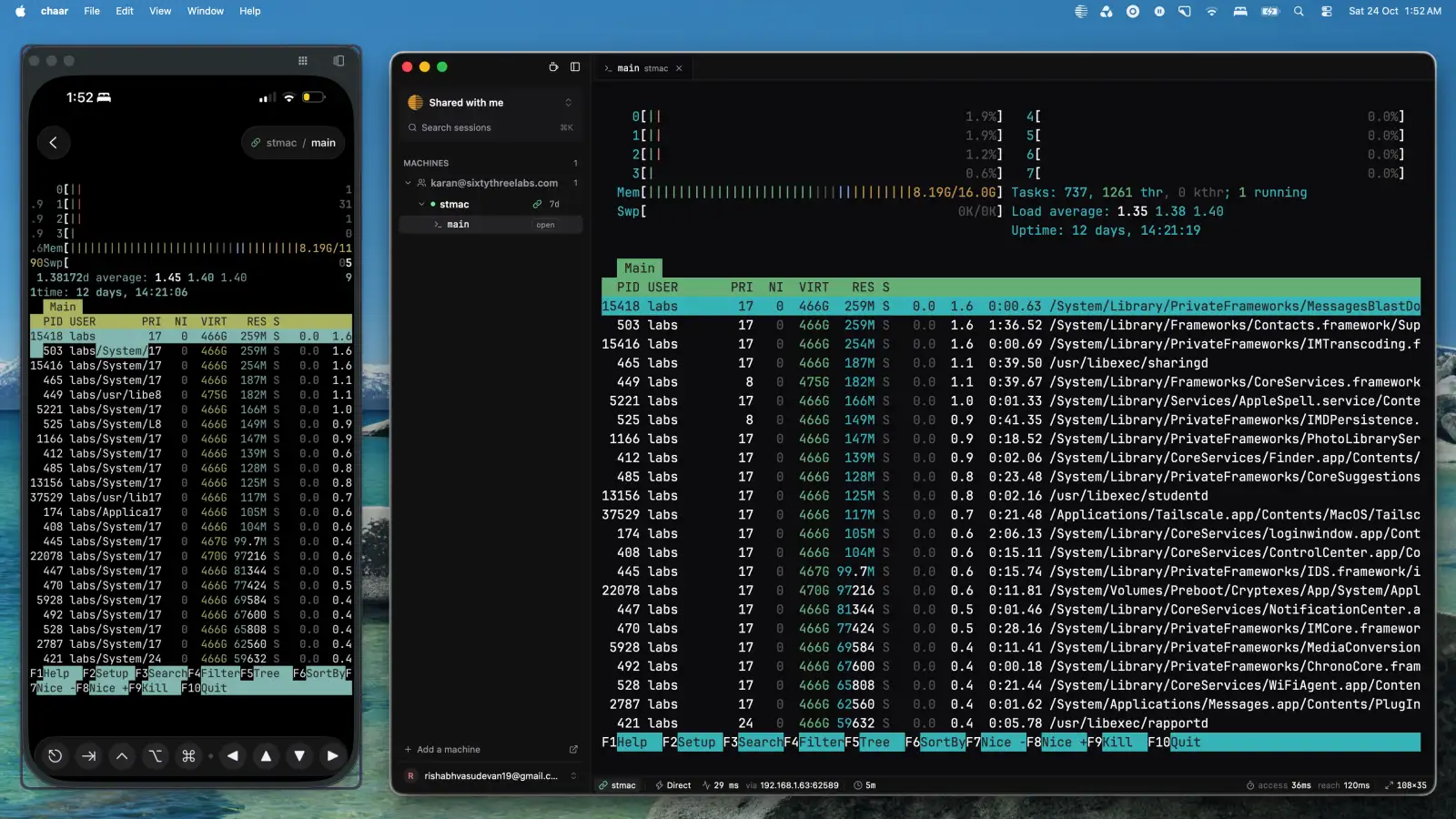1456x819 pixels.
Task: Close the main stmac tab
Action: (679, 68)
